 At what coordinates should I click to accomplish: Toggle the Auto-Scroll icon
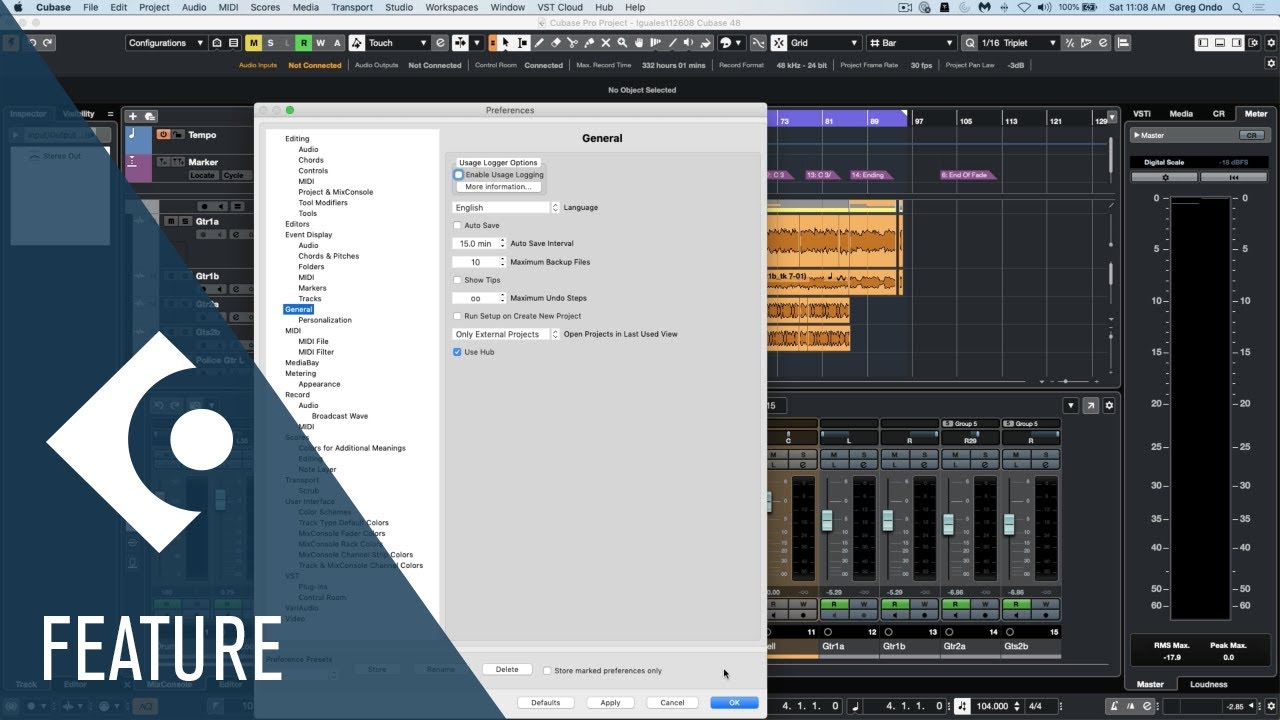click(461, 43)
